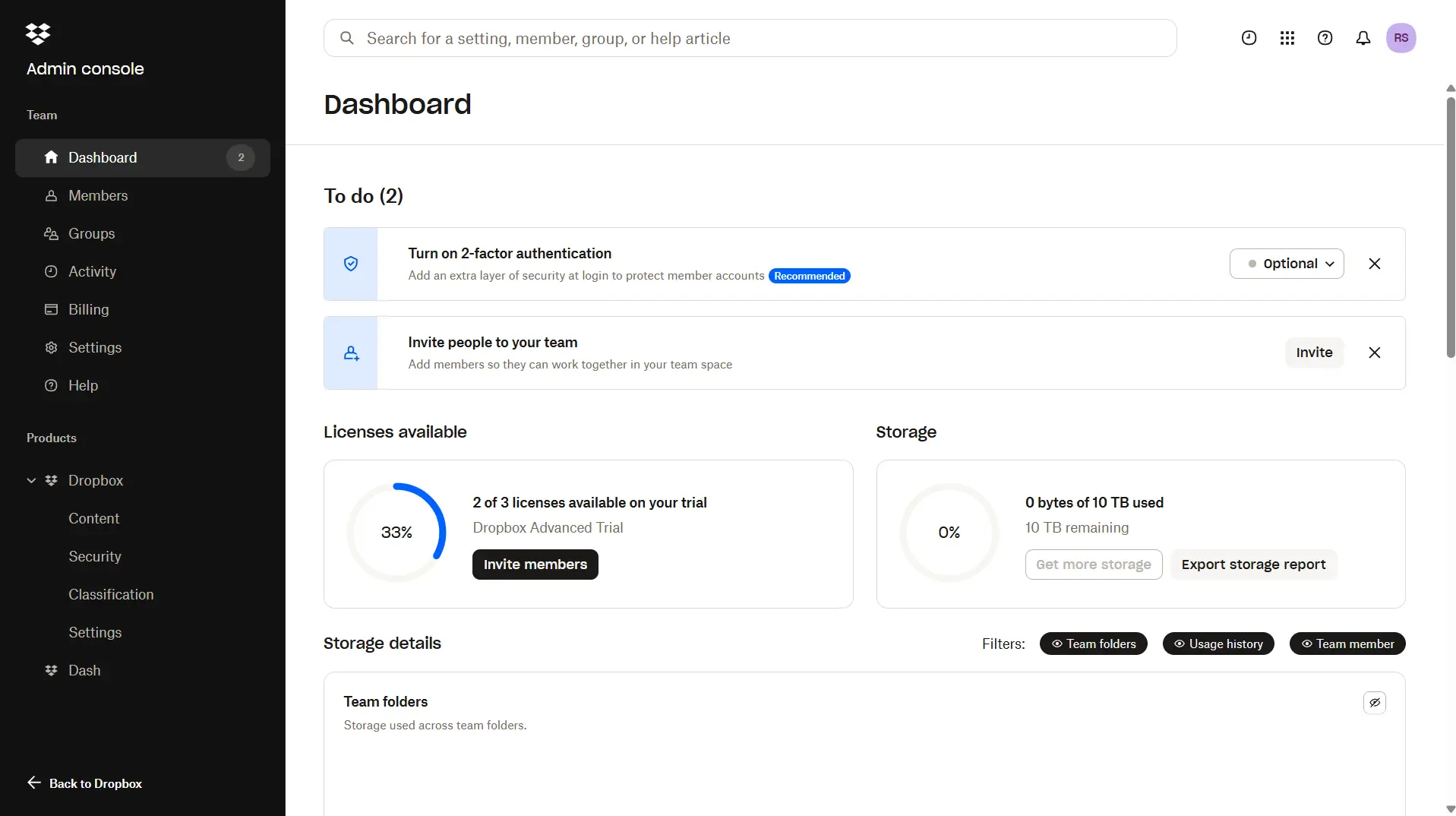Hide the Team folders card
The width and height of the screenshot is (1456, 816).
coord(1374,703)
